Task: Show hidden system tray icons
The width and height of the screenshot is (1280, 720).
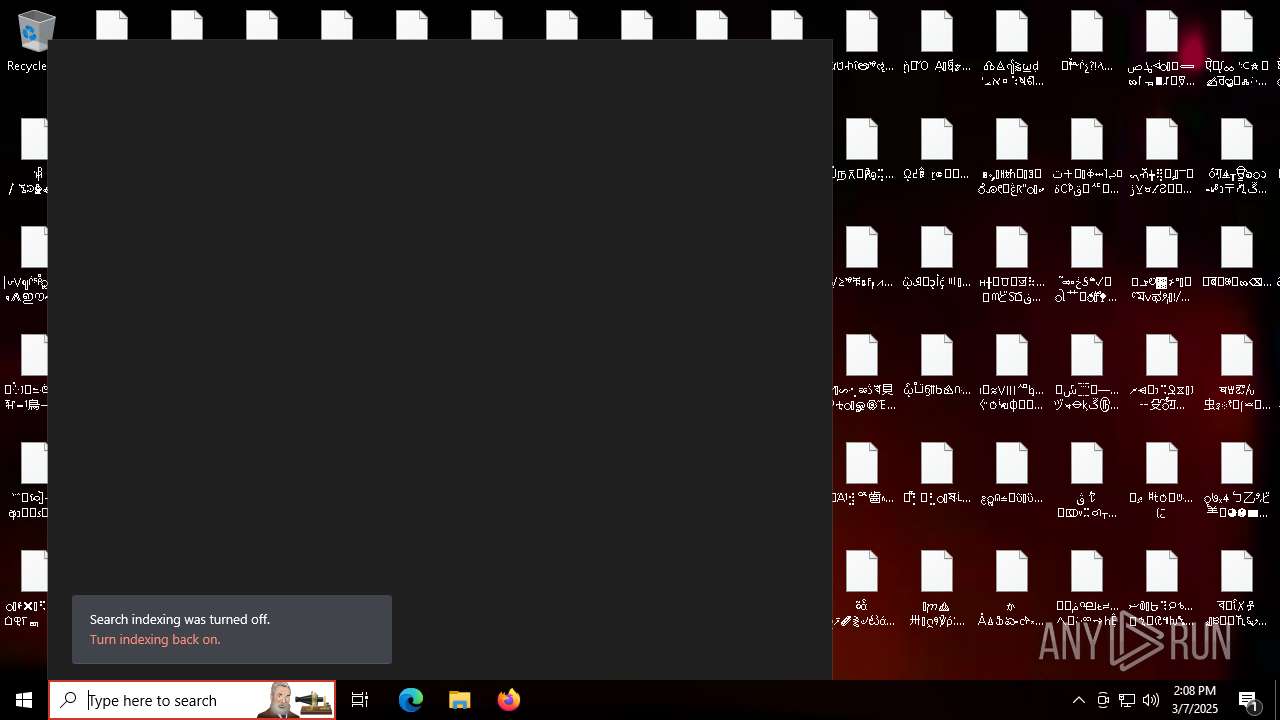Action: 1078,700
